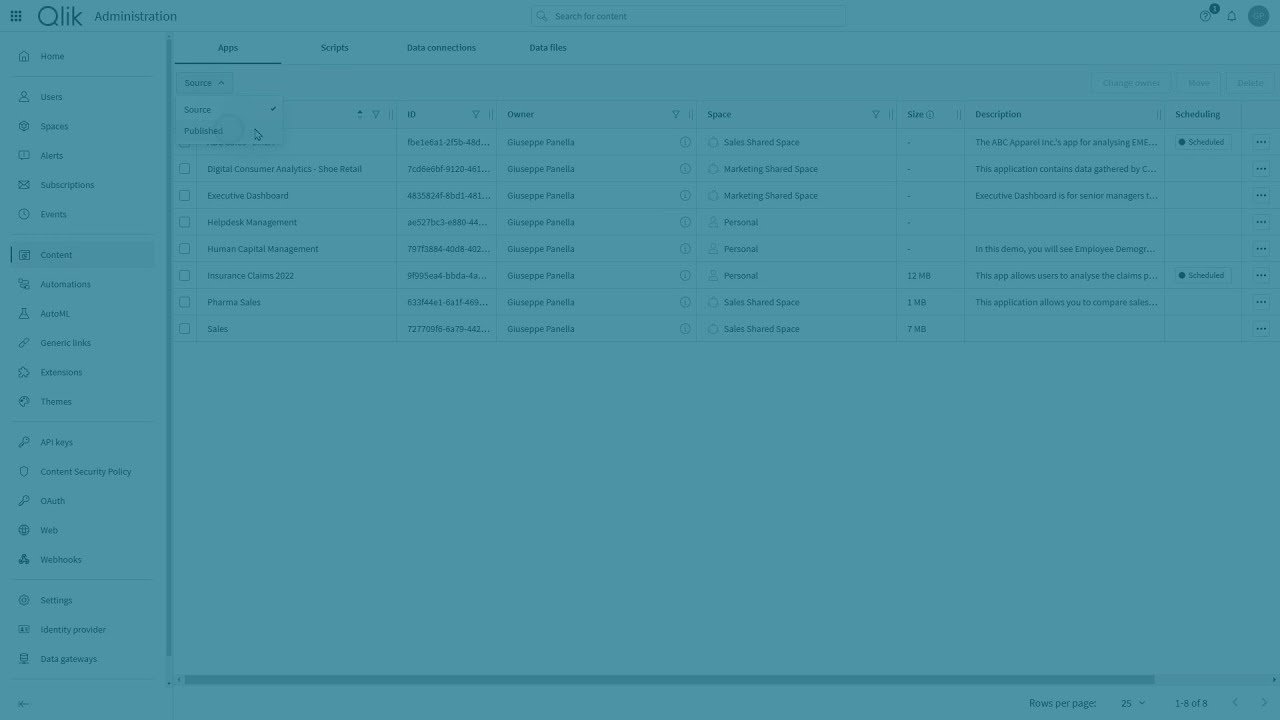The width and height of the screenshot is (1280, 720).
Task: Open the Owner column filter
Action: point(675,114)
